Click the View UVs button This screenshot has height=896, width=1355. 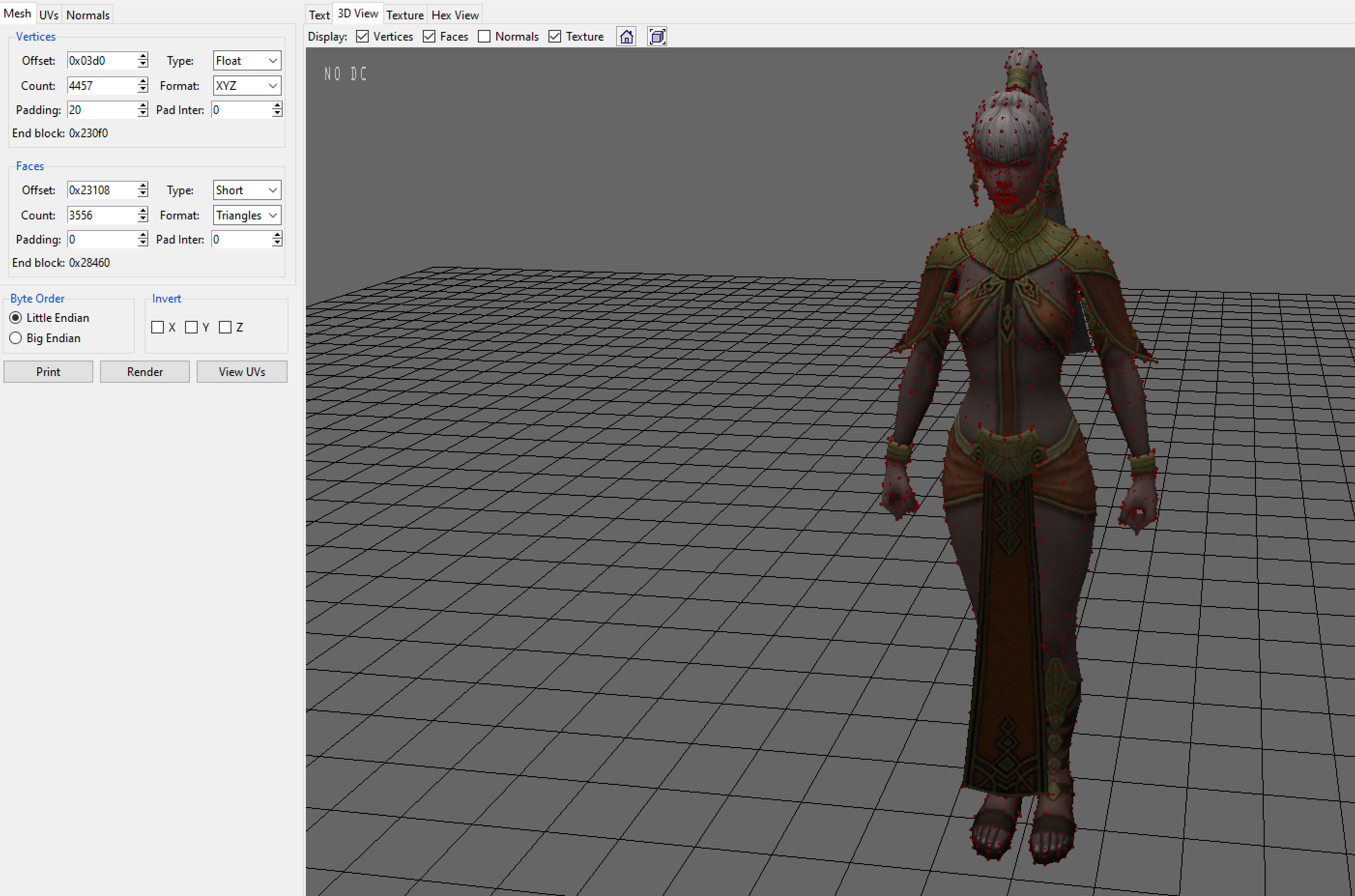point(242,372)
